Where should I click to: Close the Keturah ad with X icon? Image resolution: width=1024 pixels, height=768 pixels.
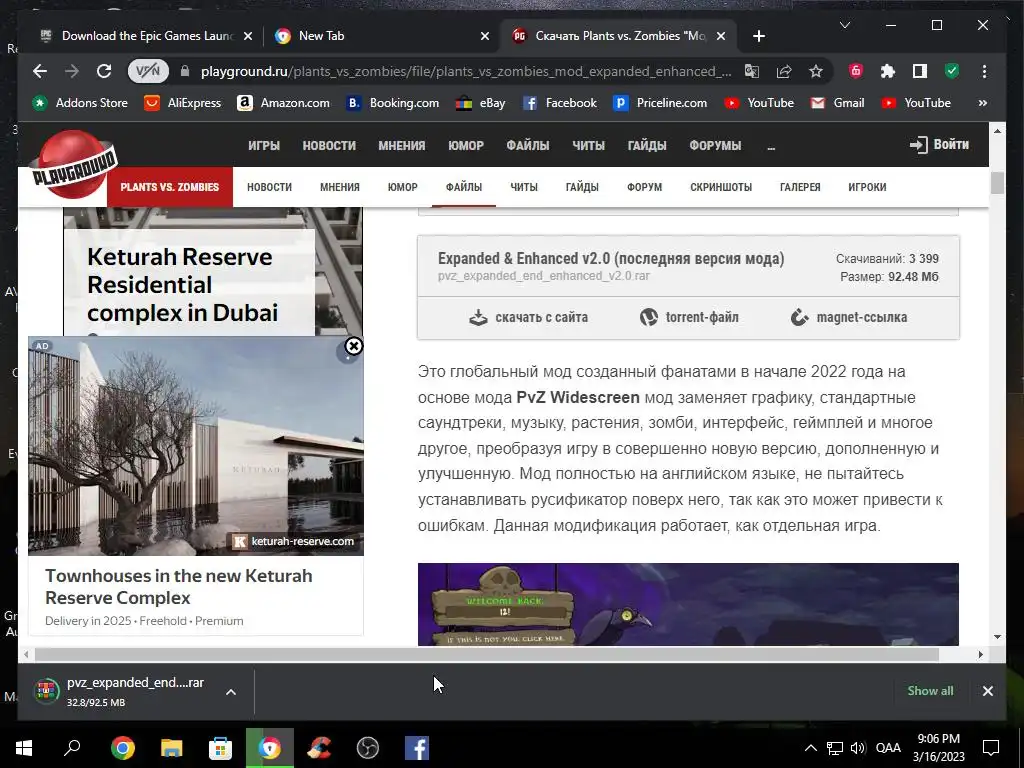tap(353, 346)
